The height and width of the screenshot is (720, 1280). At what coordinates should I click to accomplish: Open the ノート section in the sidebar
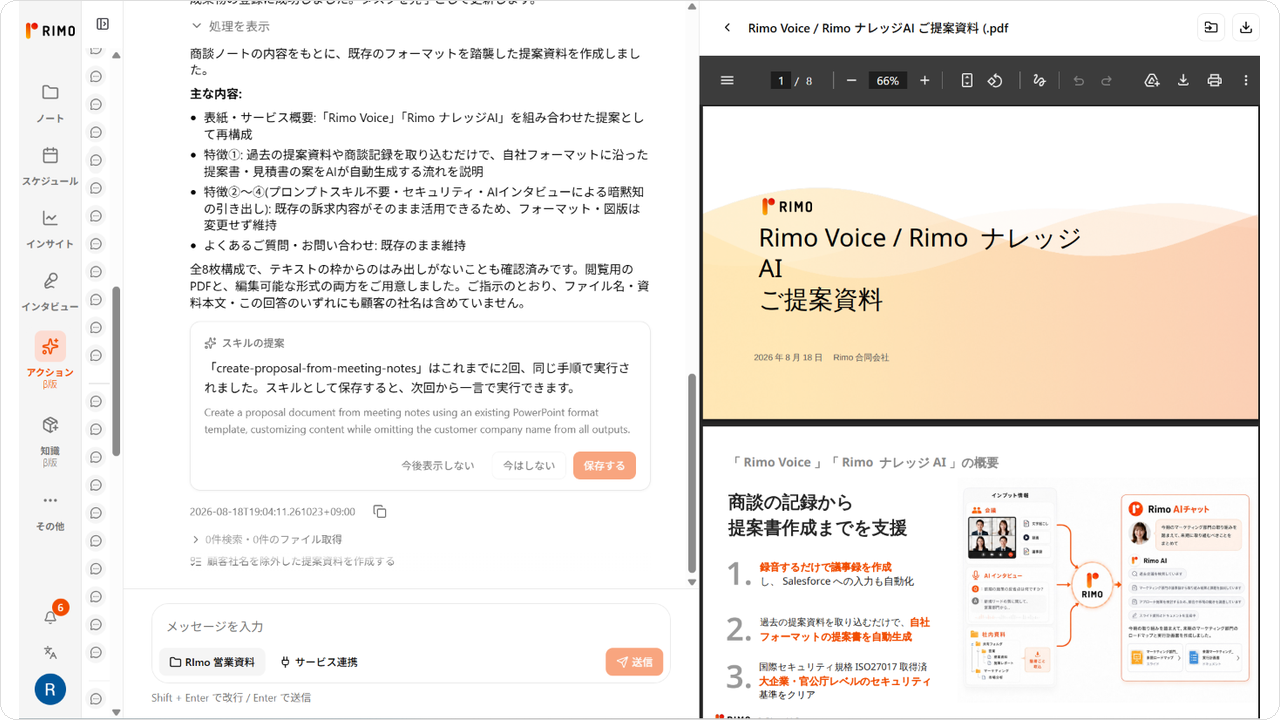[50, 103]
